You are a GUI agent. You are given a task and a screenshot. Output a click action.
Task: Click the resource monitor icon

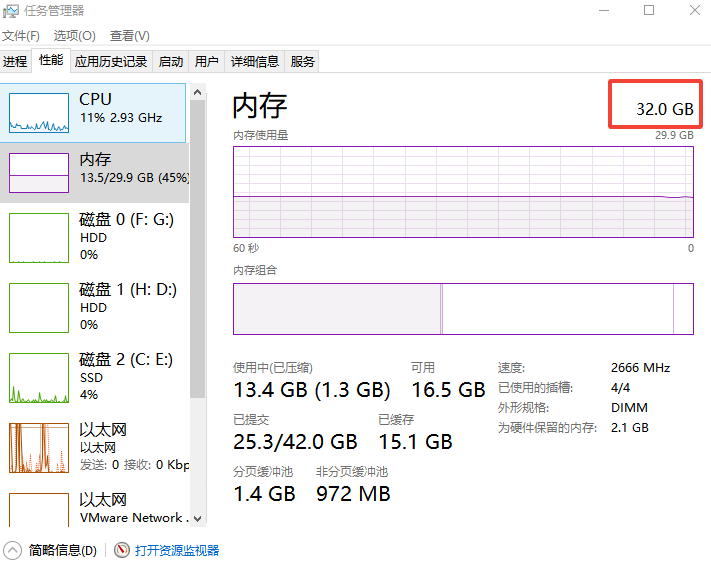pyautogui.click(x=122, y=550)
